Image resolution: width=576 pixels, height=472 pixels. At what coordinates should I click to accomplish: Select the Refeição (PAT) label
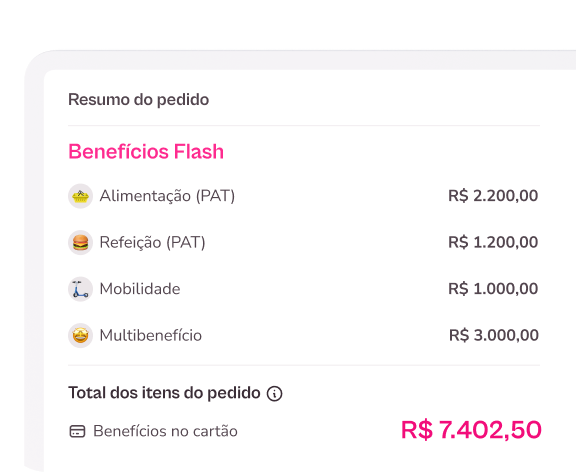pos(152,242)
